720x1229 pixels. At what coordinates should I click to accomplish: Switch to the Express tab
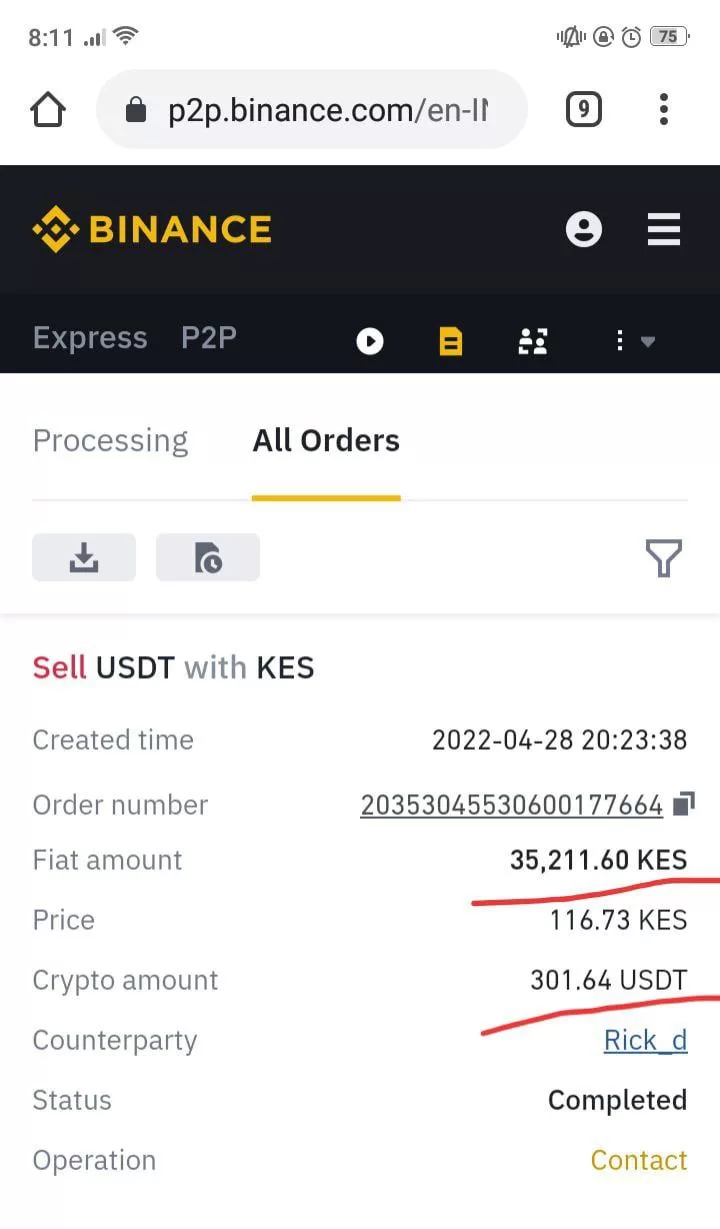(x=89, y=338)
